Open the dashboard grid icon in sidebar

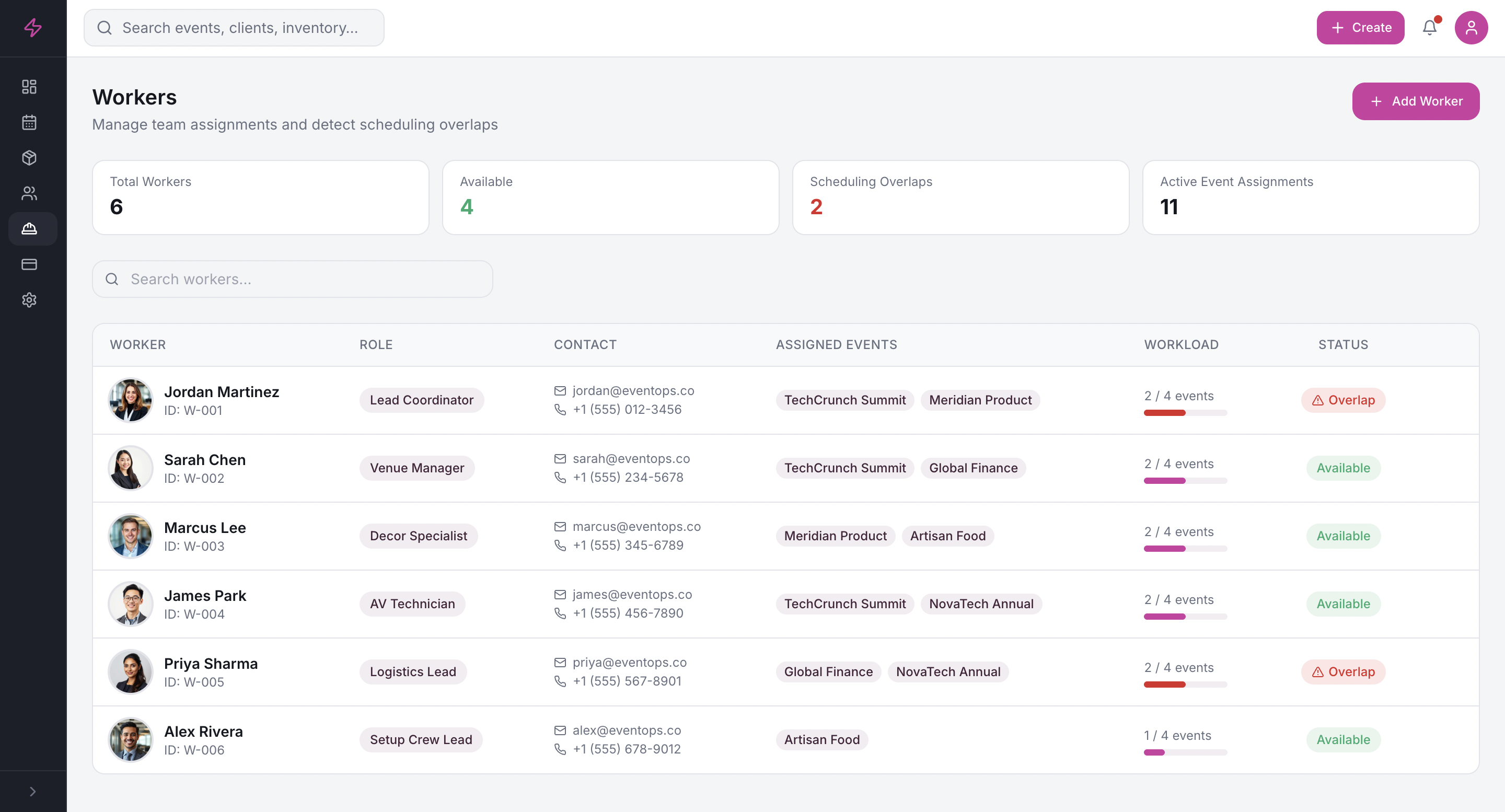29,86
